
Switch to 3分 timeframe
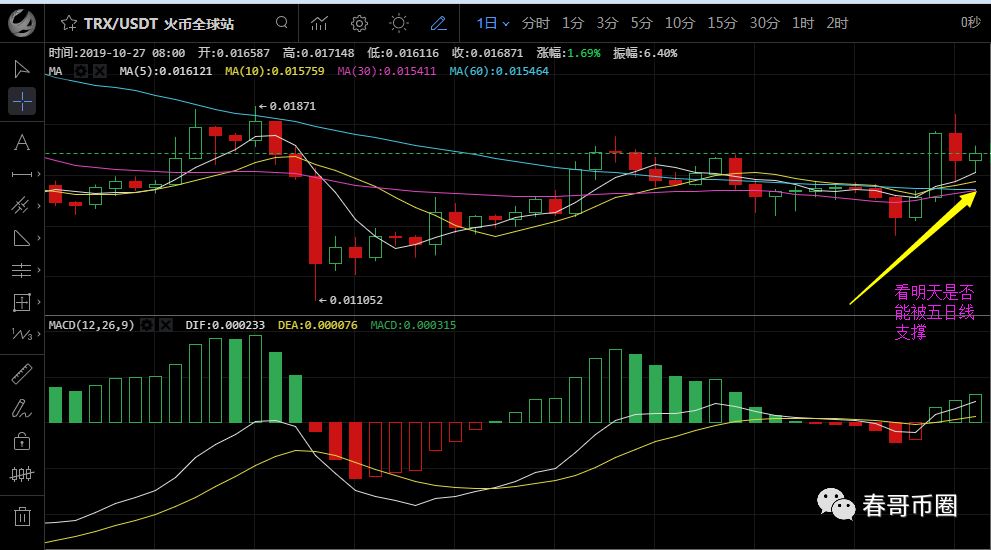click(607, 23)
